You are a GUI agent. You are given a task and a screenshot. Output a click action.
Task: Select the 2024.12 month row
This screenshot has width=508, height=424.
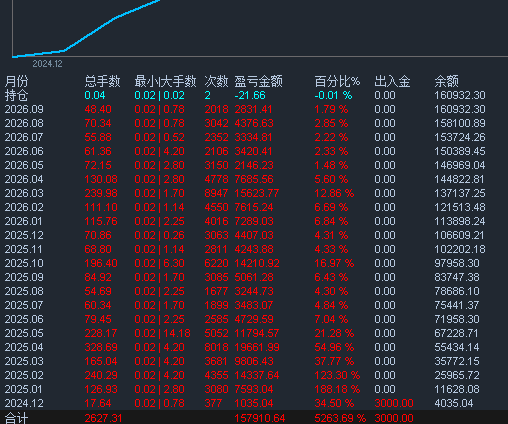tap(24, 404)
